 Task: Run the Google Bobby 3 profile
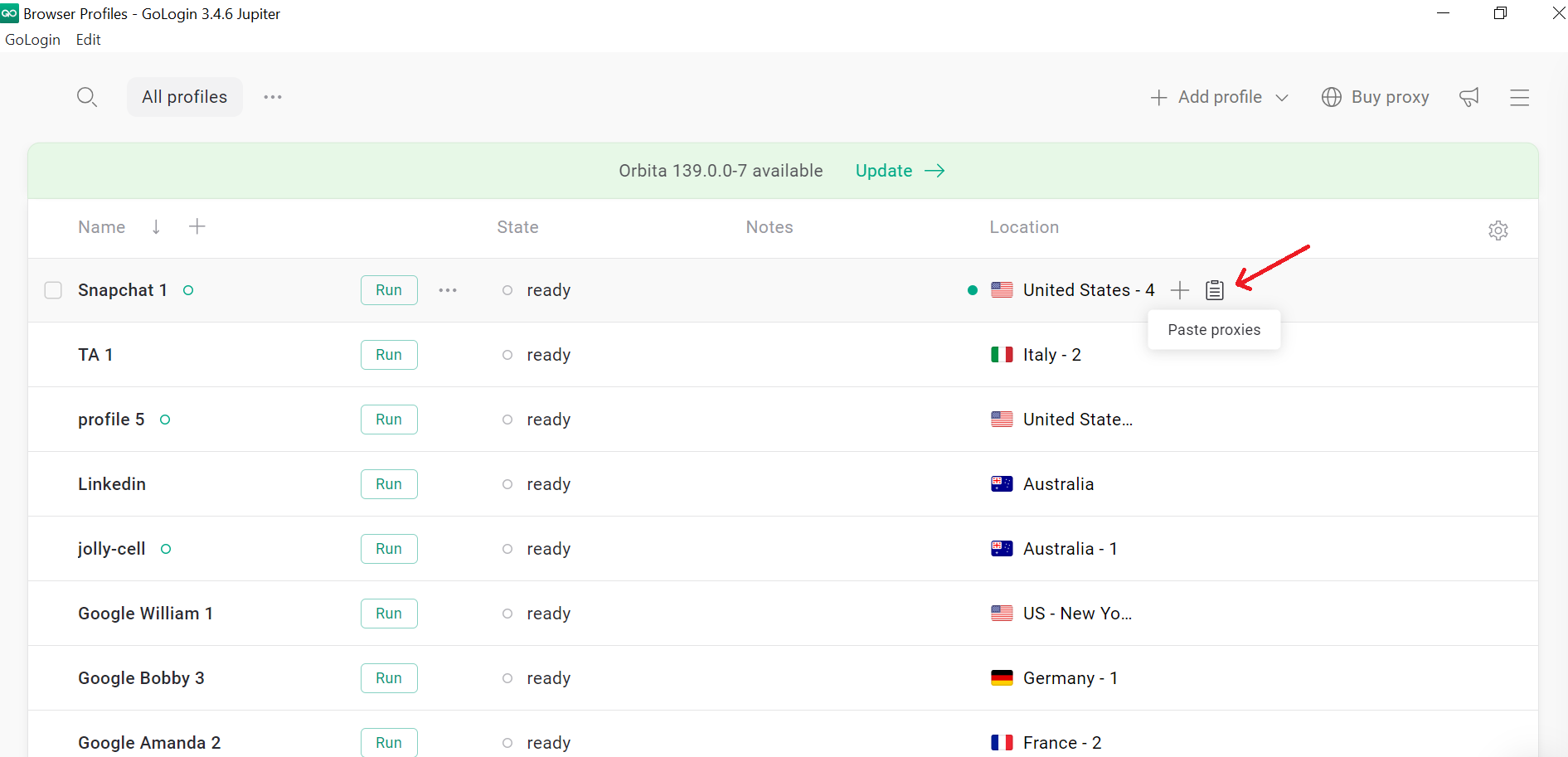tap(389, 678)
